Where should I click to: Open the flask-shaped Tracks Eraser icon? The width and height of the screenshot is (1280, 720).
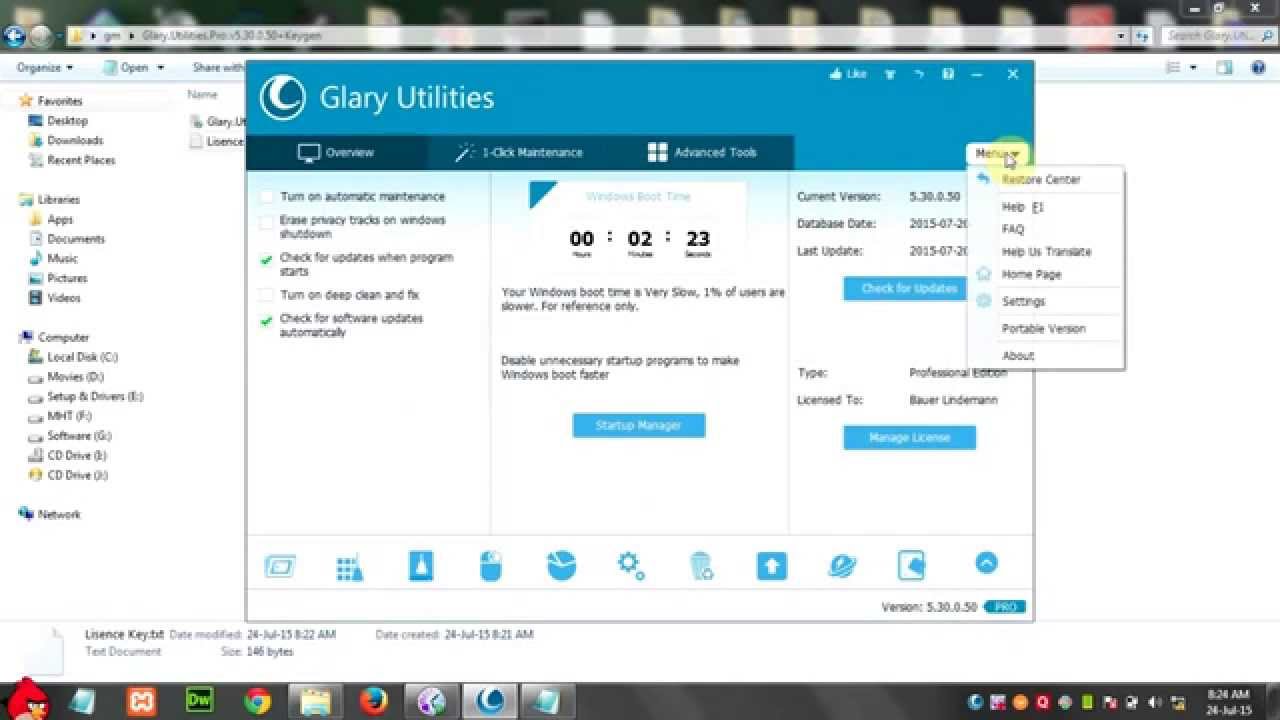coord(421,566)
